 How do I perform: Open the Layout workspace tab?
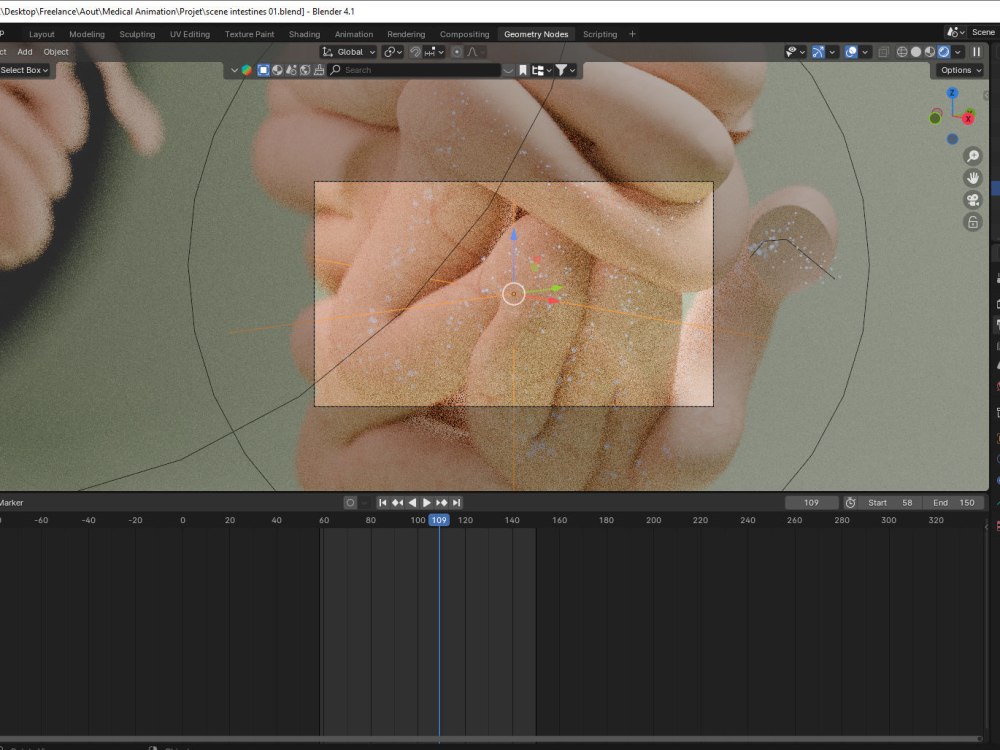[41, 34]
